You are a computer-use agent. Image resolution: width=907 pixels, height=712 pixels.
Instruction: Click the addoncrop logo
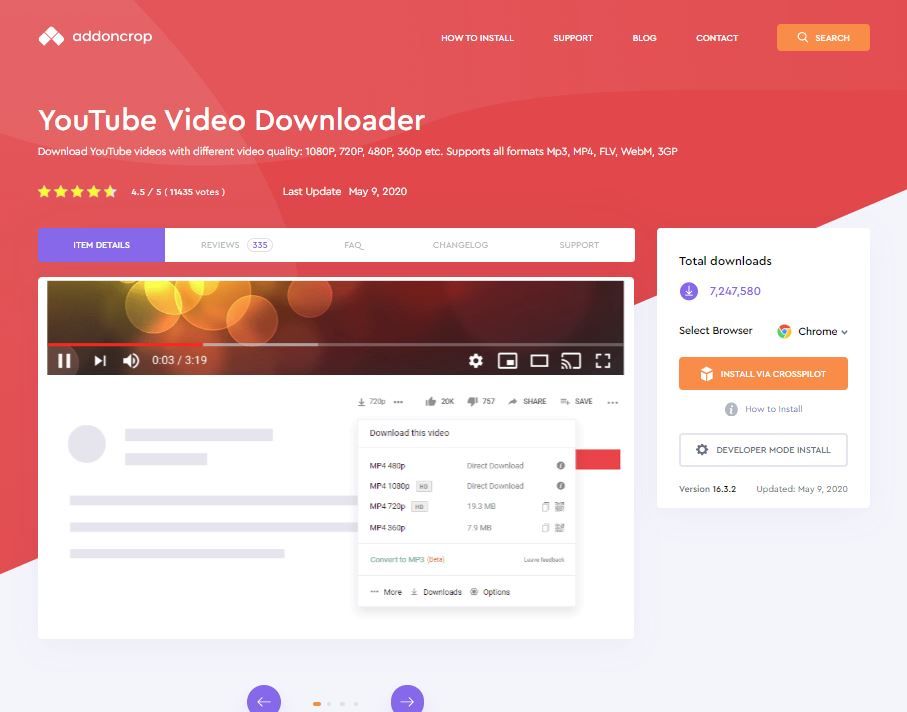click(95, 36)
